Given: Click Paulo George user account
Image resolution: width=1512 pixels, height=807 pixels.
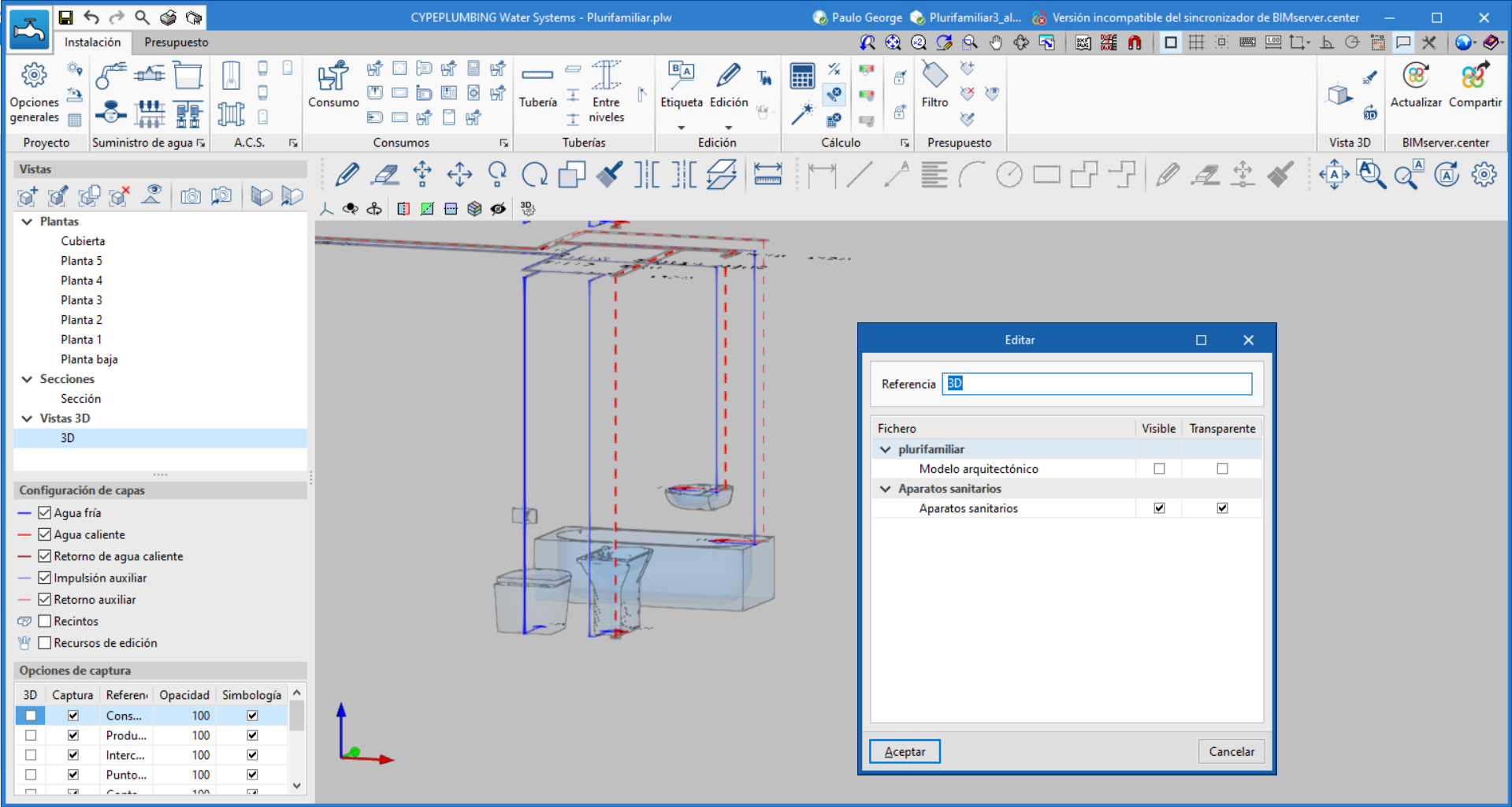Looking at the screenshot, I should click(858, 17).
